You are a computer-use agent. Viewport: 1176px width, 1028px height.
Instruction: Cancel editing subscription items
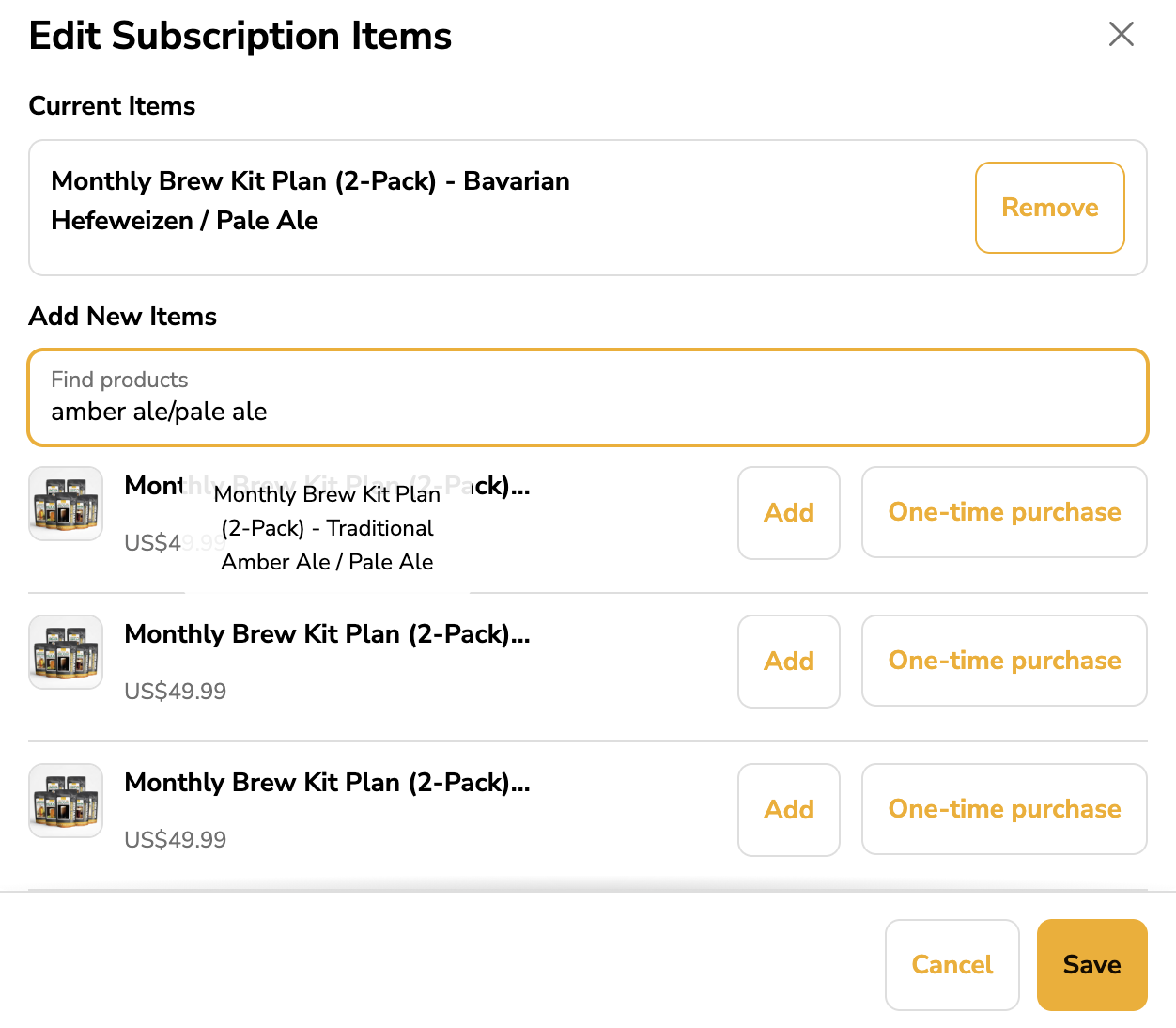(x=952, y=965)
